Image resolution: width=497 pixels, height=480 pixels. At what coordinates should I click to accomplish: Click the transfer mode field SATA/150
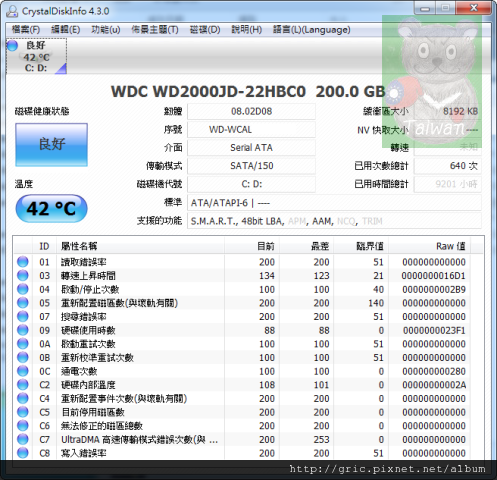coord(251,166)
